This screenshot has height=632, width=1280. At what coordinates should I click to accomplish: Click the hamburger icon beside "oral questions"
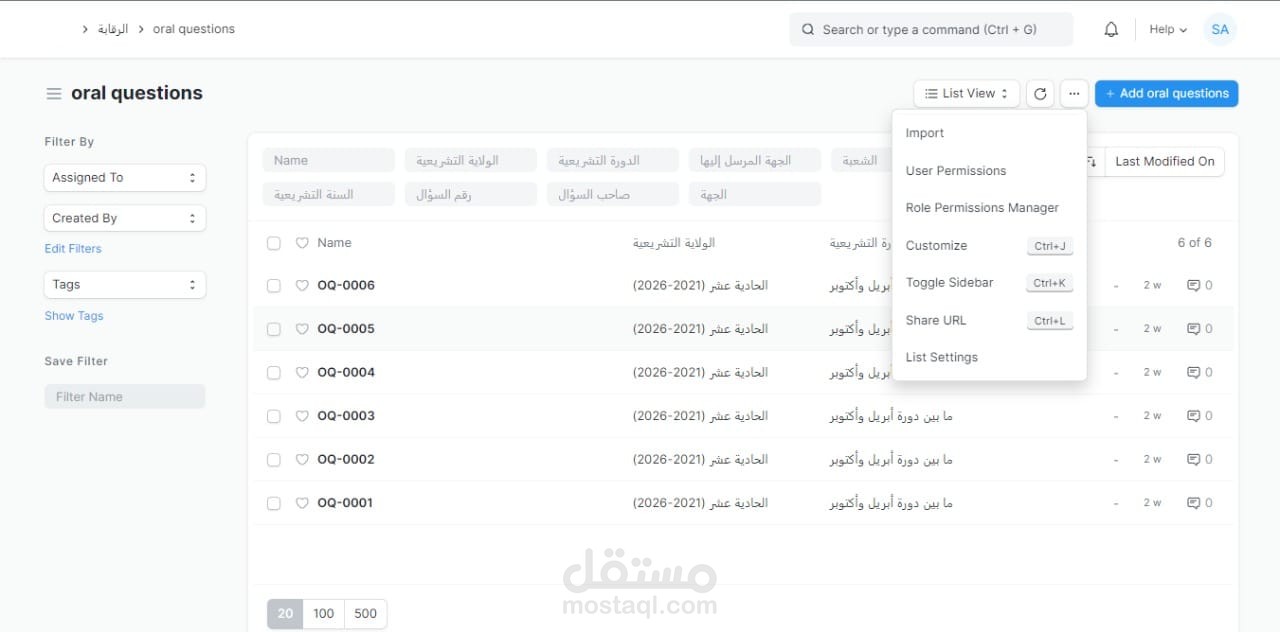click(x=53, y=92)
